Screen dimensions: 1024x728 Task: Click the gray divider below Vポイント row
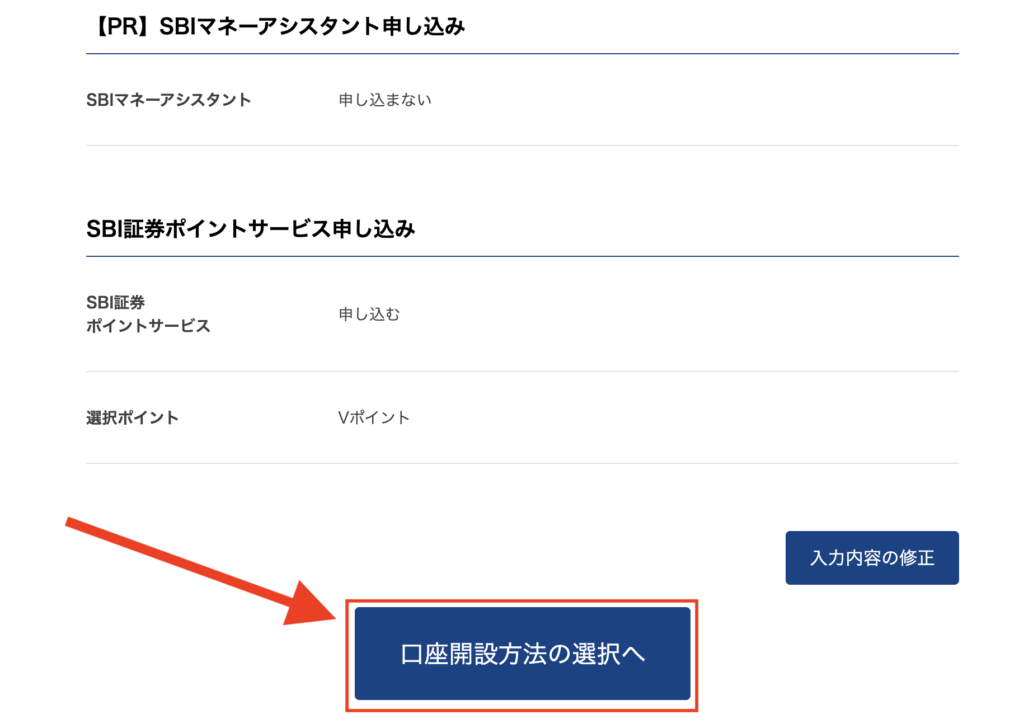pyautogui.click(x=522, y=463)
